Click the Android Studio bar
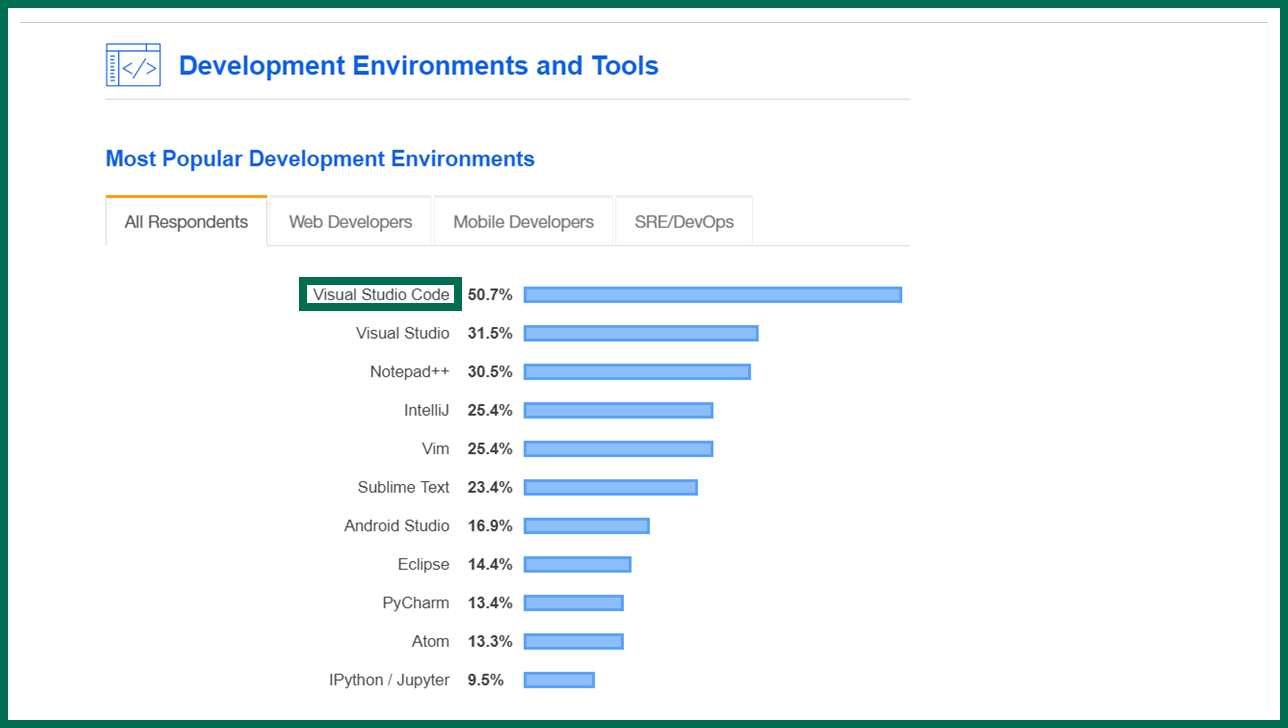 coord(587,526)
